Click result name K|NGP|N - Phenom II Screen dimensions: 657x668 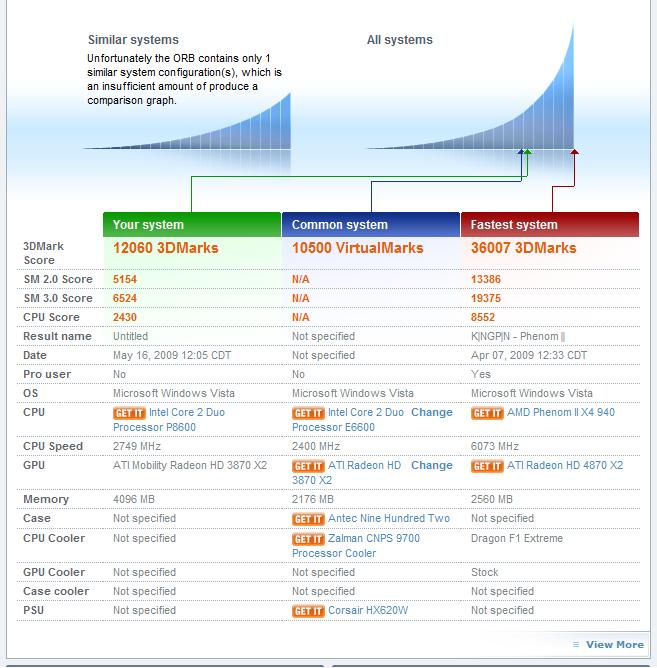pos(518,336)
